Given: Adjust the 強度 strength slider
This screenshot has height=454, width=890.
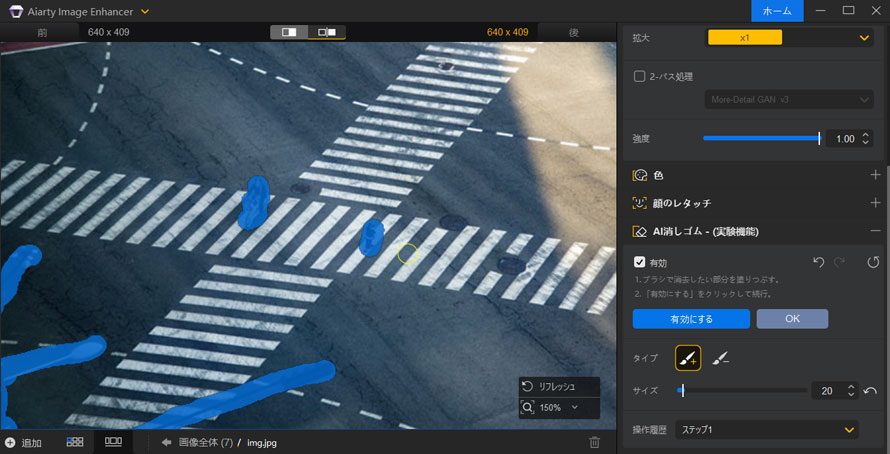Looking at the screenshot, I should click(761, 138).
